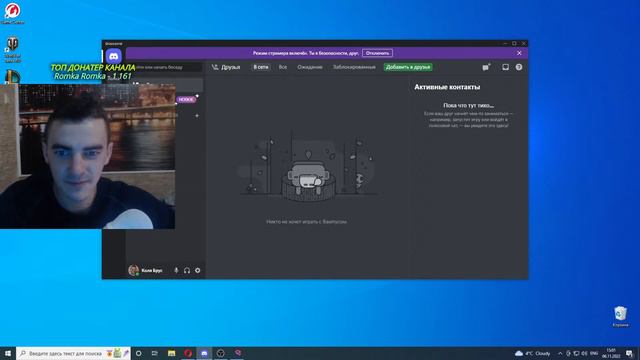Select the Recycle Bin desktop icon
This screenshot has width=640, height=360.
(x=620, y=317)
